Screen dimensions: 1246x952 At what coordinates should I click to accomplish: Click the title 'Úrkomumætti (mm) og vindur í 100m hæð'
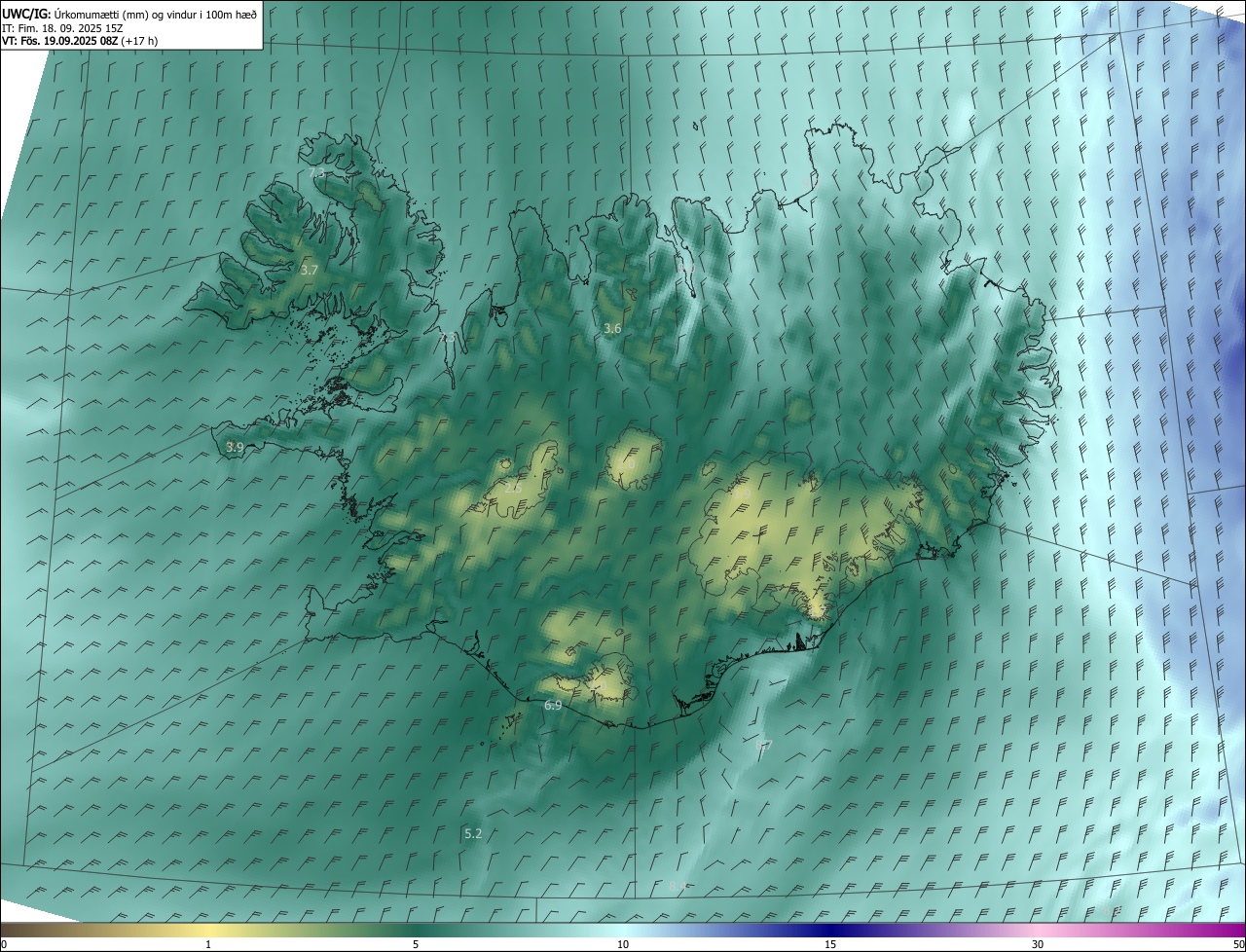point(156,13)
